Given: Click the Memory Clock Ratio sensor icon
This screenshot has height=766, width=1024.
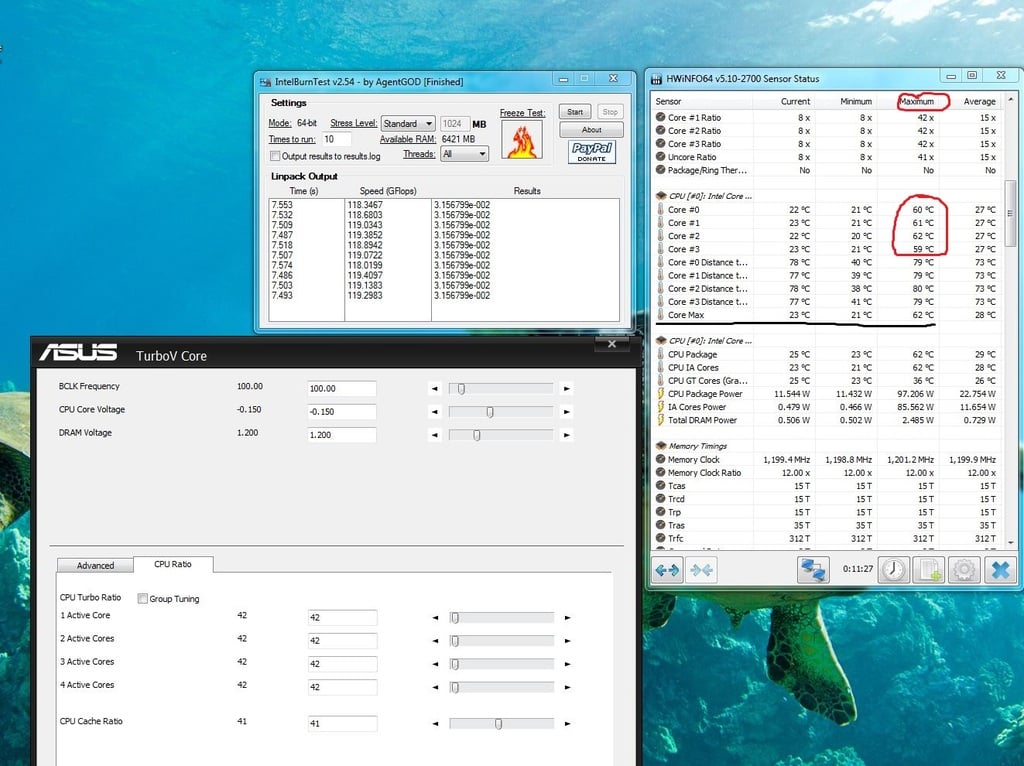Looking at the screenshot, I should 660,472.
